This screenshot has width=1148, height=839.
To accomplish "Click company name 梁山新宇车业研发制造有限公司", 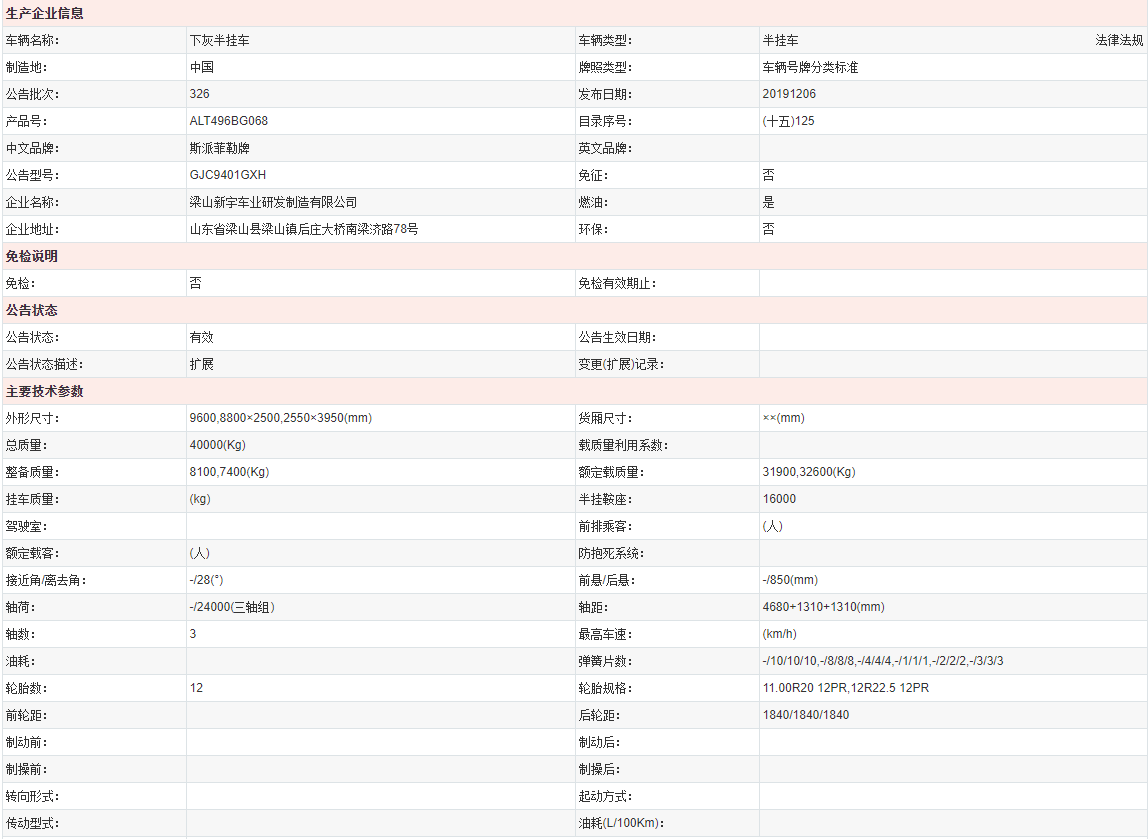I will pos(273,203).
